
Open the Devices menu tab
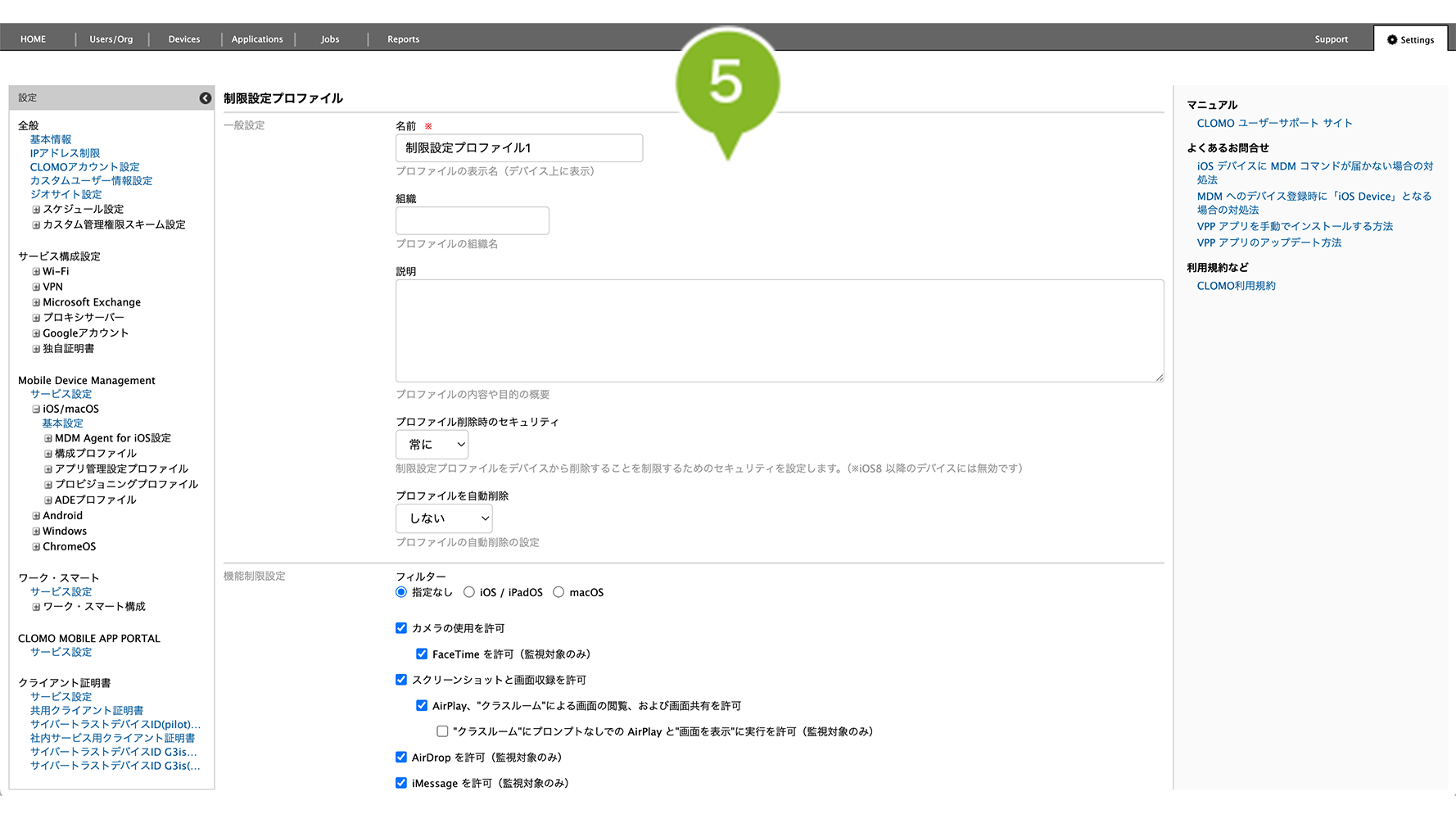(x=184, y=39)
